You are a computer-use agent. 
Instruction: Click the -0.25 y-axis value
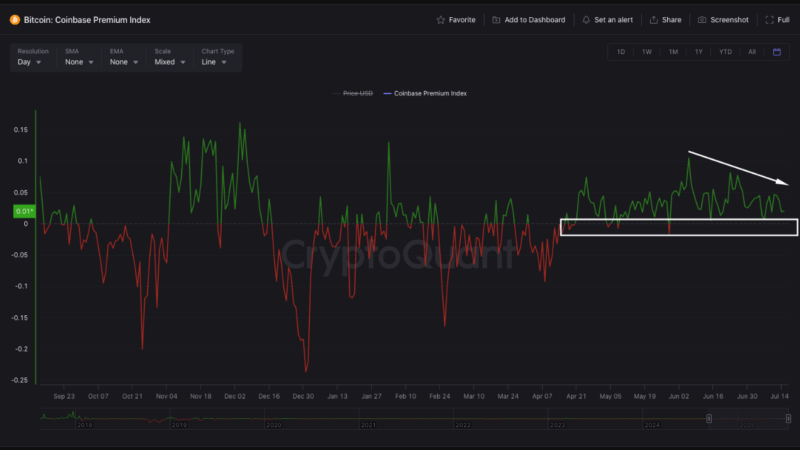point(20,380)
